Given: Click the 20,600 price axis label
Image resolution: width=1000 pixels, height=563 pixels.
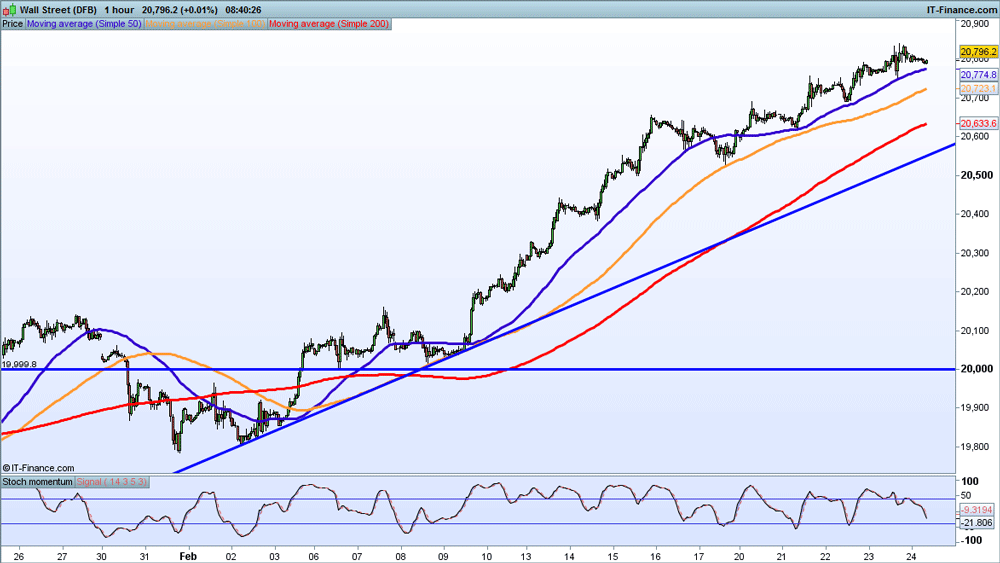Looking at the screenshot, I should [975, 136].
